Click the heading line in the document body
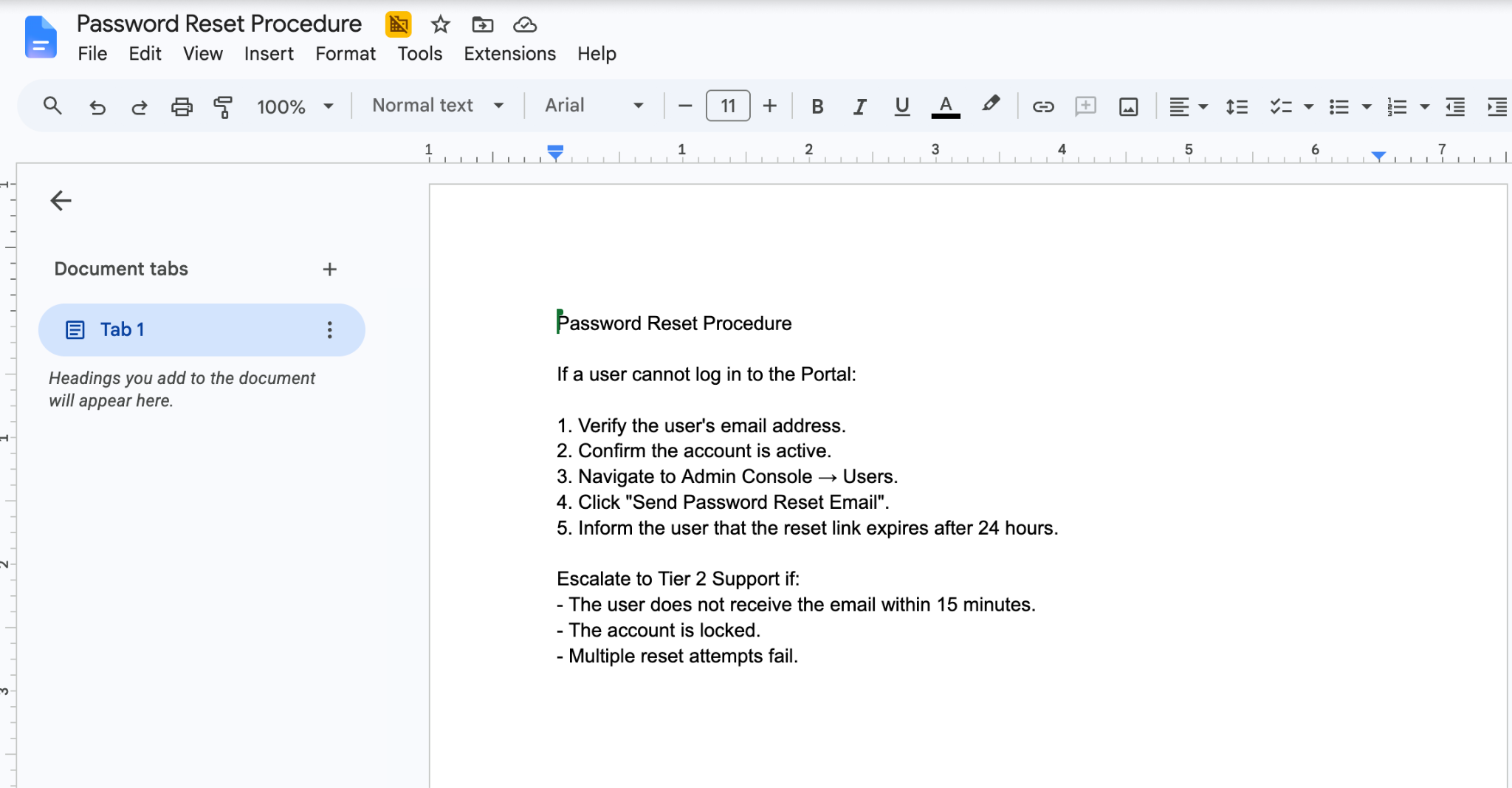The image size is (1512, 788). click(674, 323)
